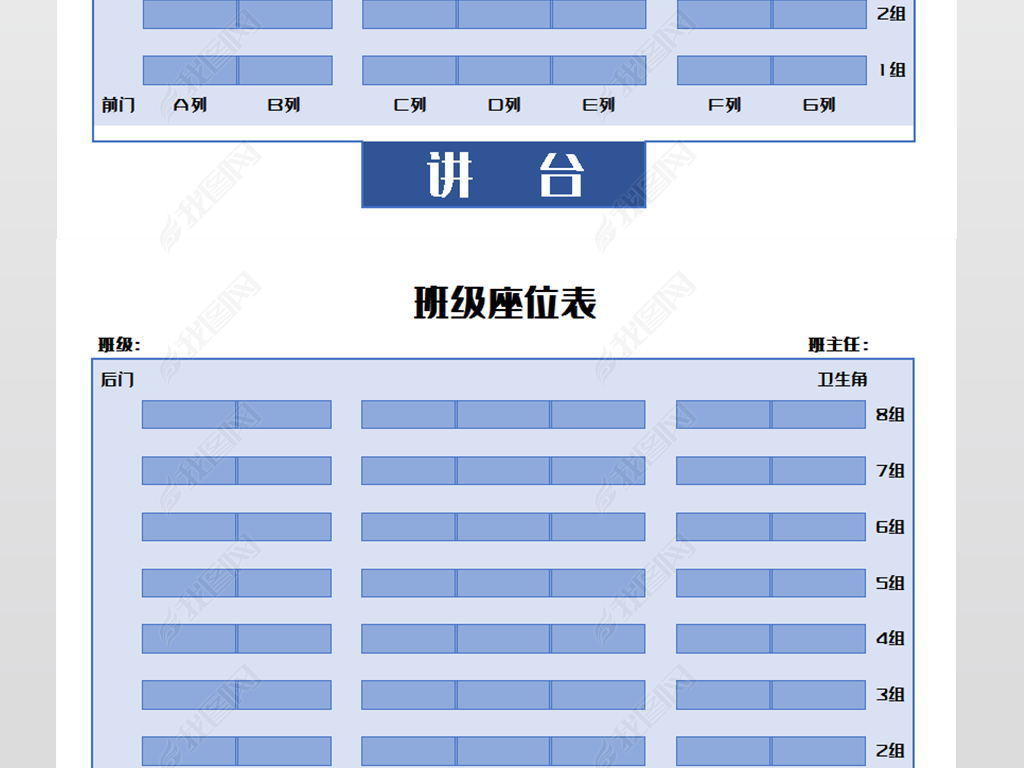Screen dimensions: 1024x768
Task: Click rightmost seat cell in 6组 row
Action: pyautogui.click(x=818, y=527)
